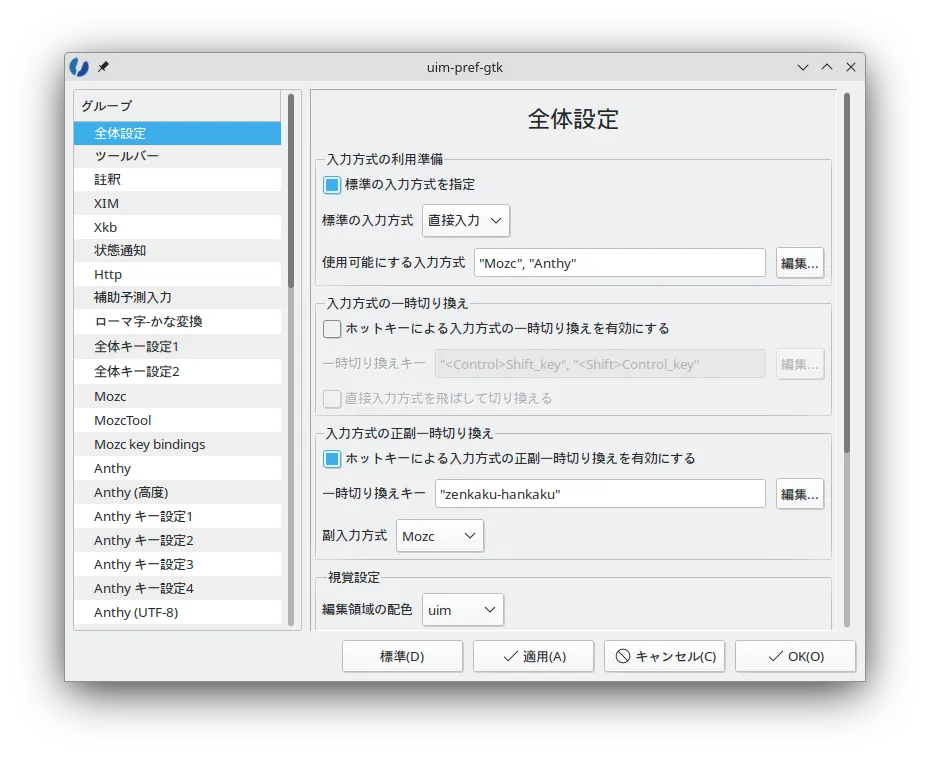This screenshot has width=930, height=758.
Task: Select Mozc key bindings group
Action: [177, 444]
